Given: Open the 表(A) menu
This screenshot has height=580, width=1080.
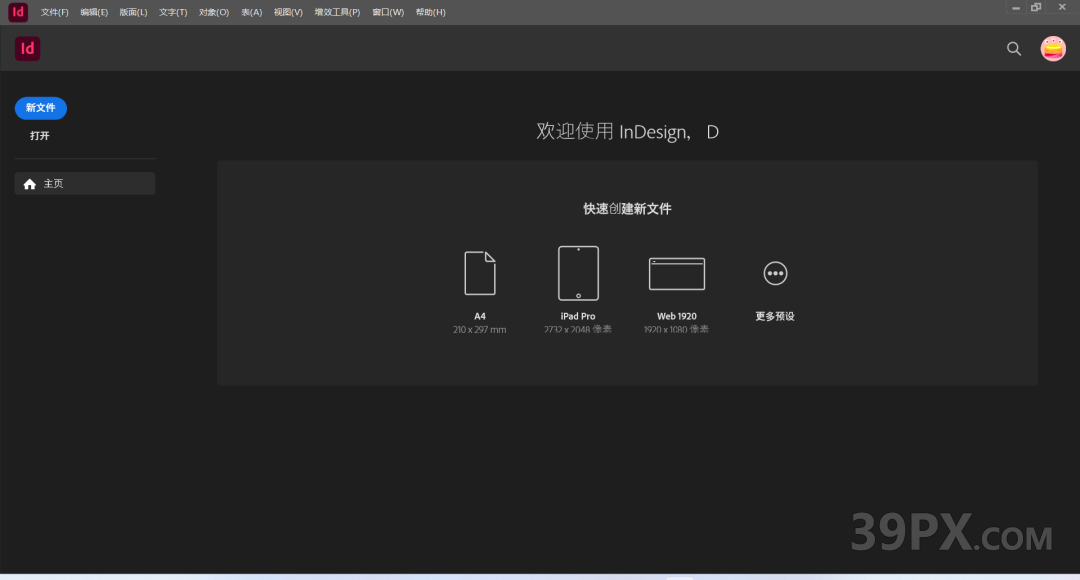Looking at the screenshot, I should [251, 12].
